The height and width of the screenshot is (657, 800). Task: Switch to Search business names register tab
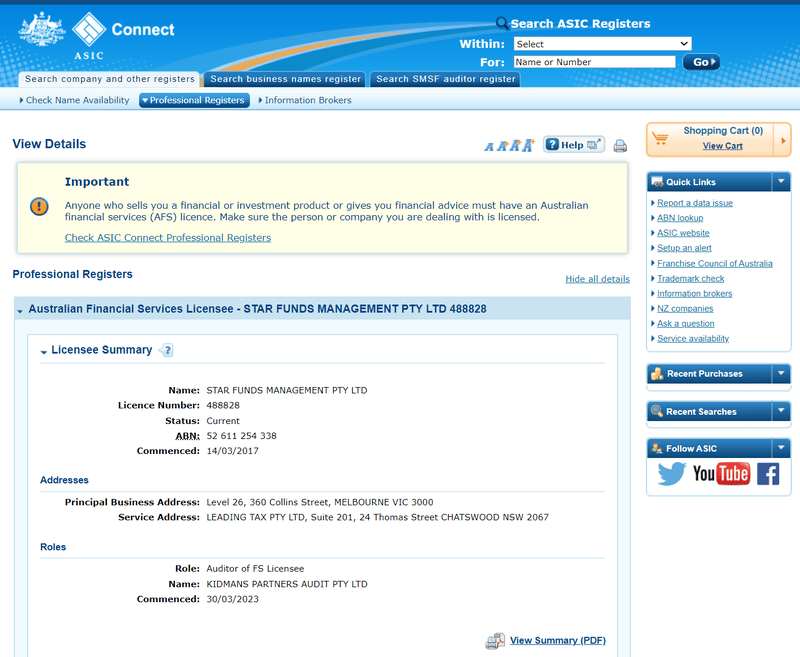pos(285,79)
